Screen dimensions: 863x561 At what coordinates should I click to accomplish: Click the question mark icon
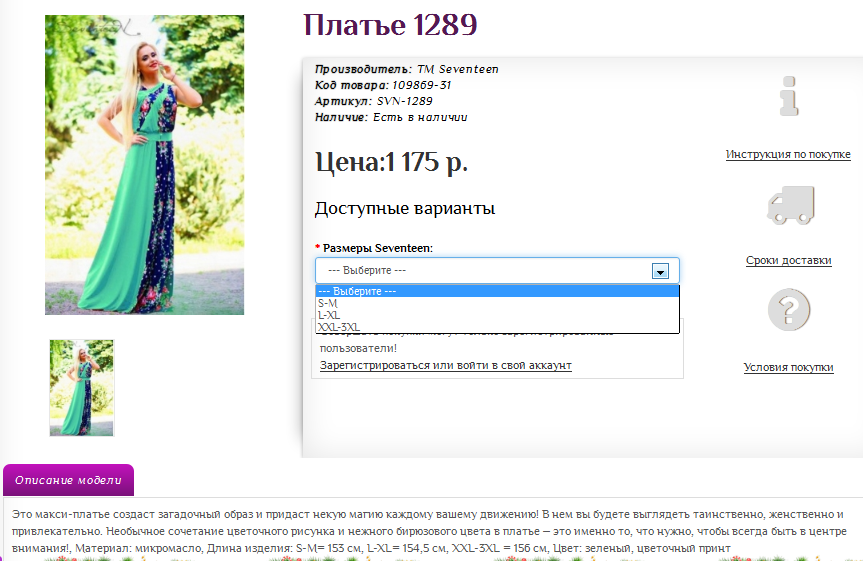tap(789, 309)
